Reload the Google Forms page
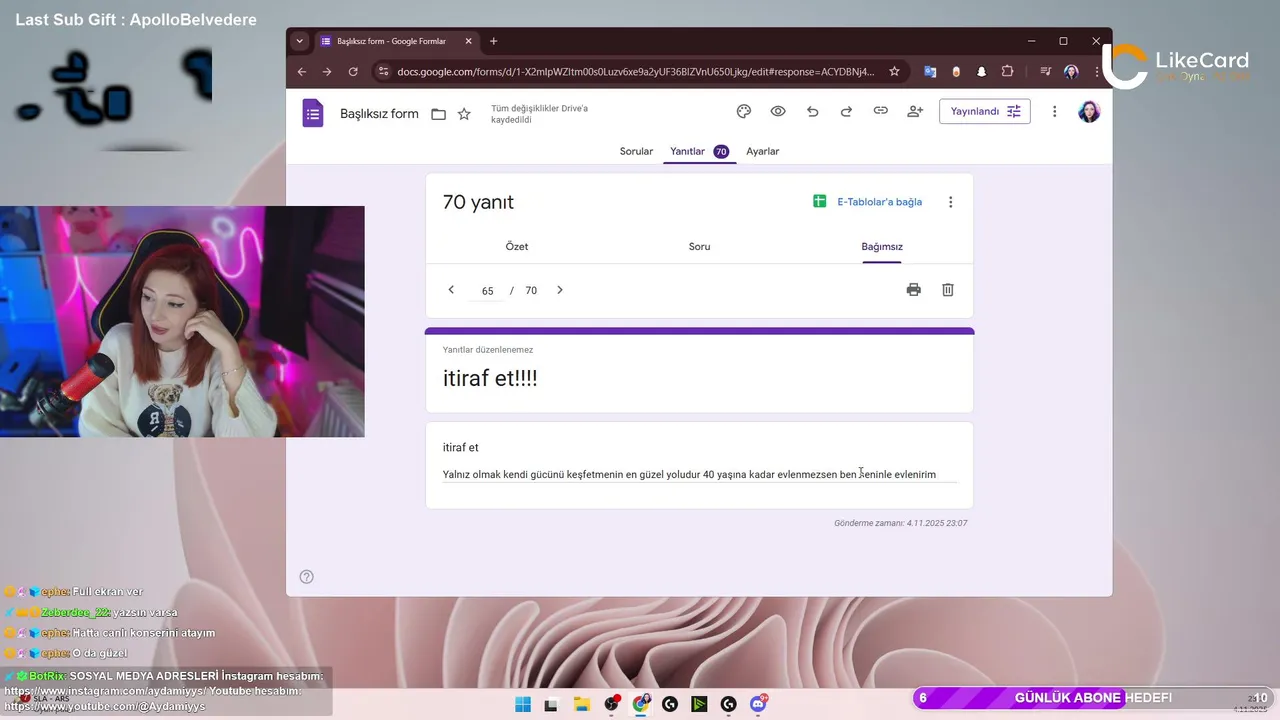Viewport: 1280px width, 720px height. tap(353, 72)
